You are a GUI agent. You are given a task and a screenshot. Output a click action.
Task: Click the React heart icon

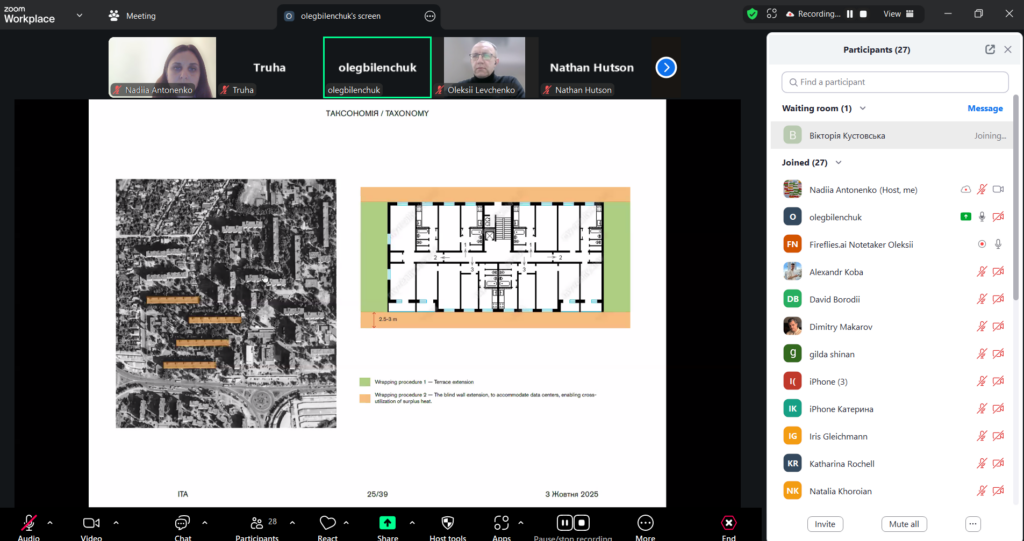[327, 523]
